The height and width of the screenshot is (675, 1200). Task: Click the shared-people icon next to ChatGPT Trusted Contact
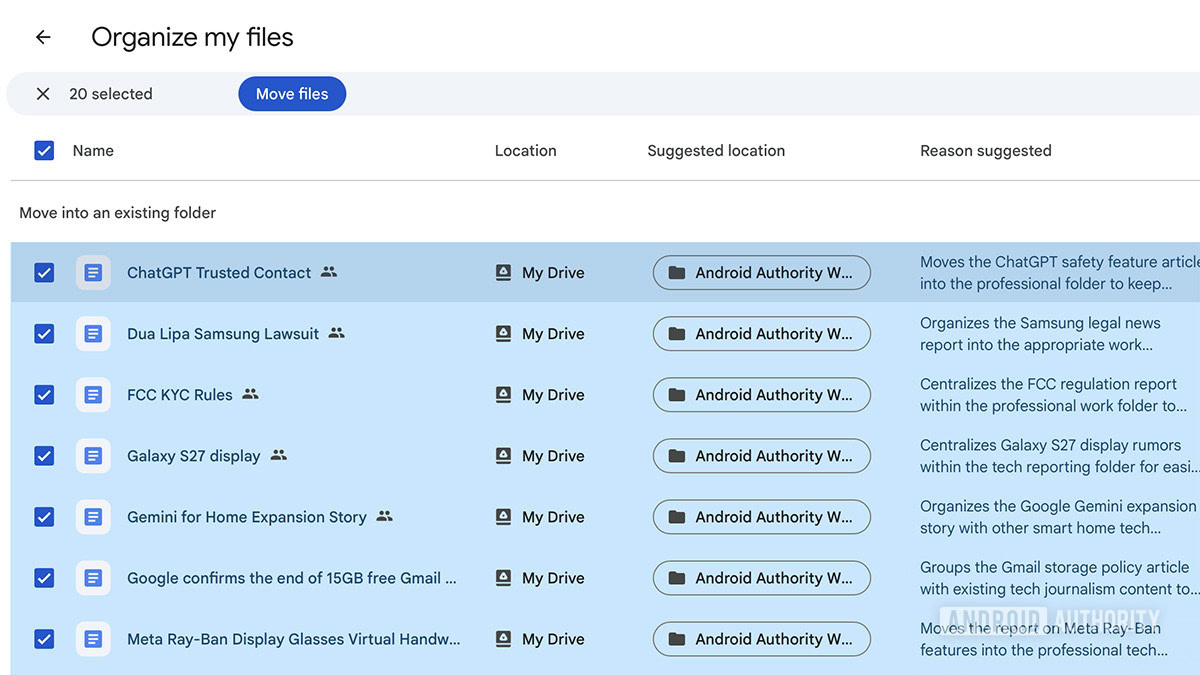click(329, 272)
